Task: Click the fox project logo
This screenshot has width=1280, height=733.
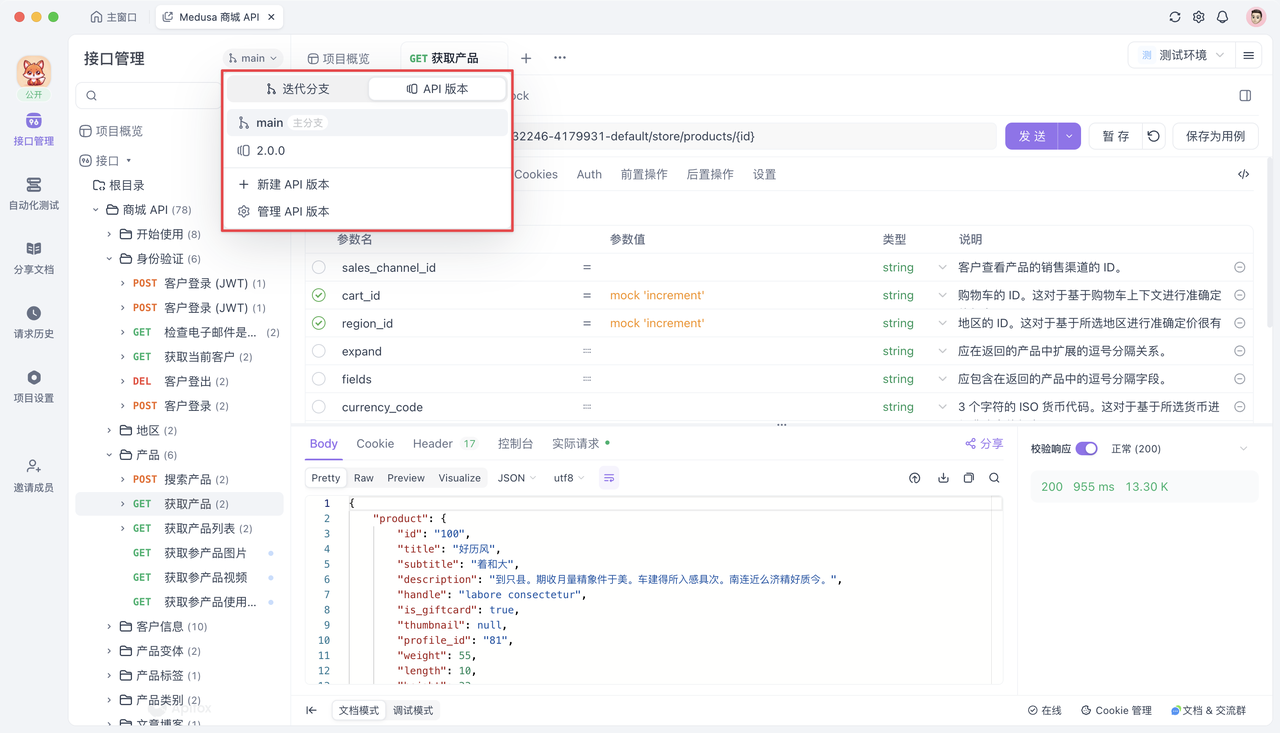Action: (34, 72)
